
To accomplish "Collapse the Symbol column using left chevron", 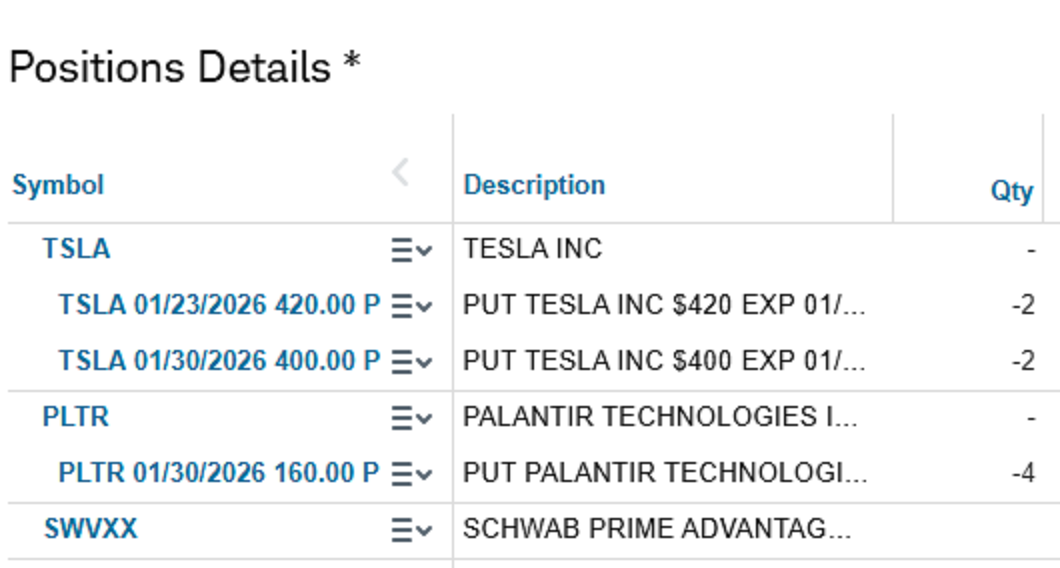I will [400, 172].
